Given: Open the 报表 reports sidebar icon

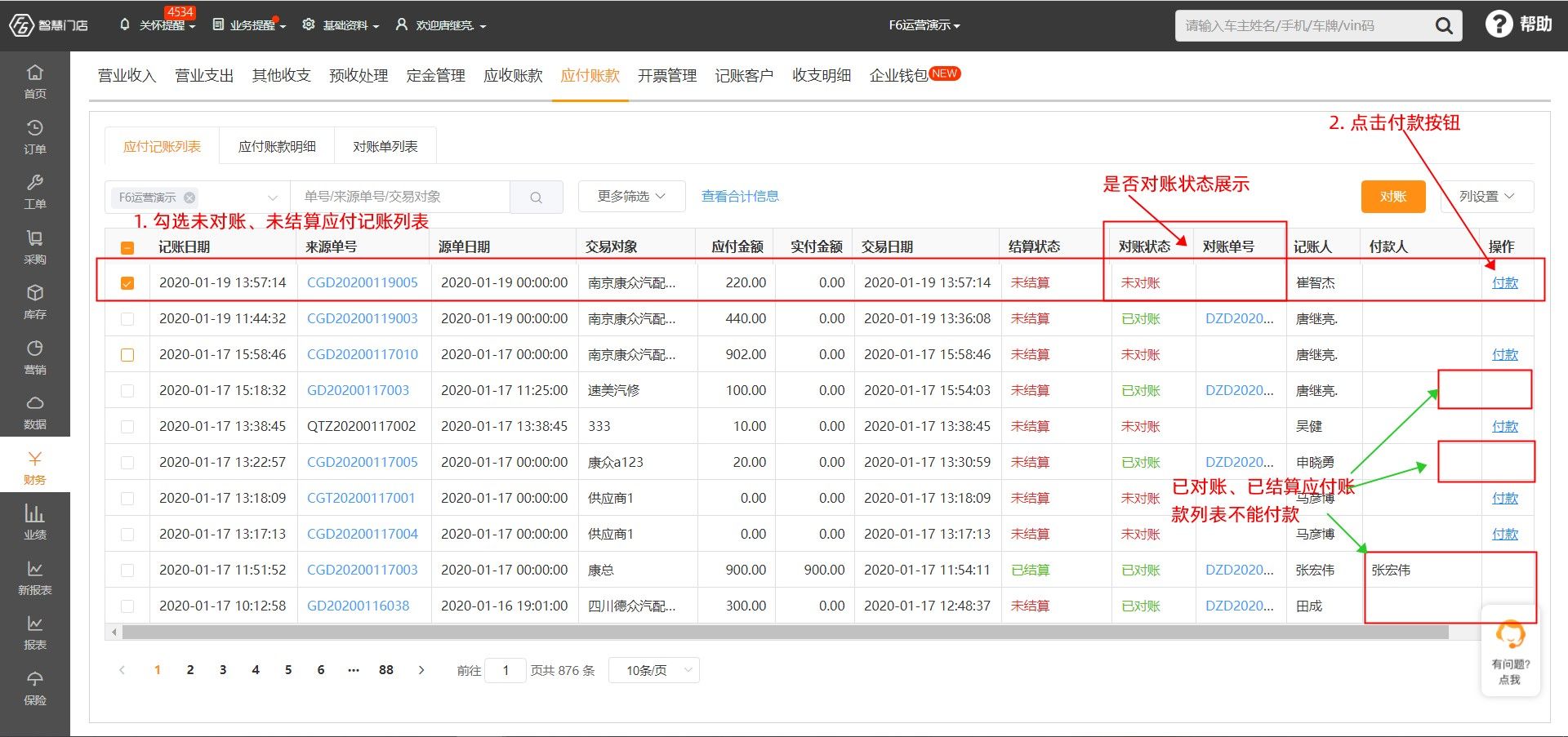Looking at the screenshot, I should point(35,631).
